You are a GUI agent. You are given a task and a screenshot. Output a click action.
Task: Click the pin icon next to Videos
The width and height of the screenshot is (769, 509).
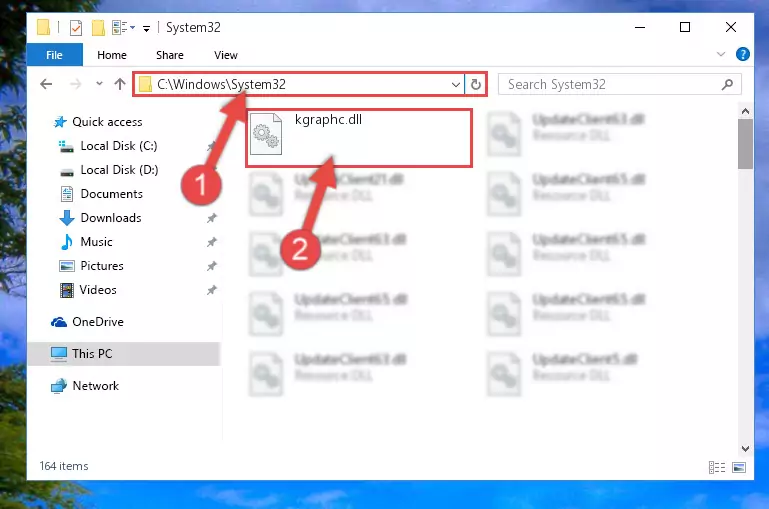[211, 290]
